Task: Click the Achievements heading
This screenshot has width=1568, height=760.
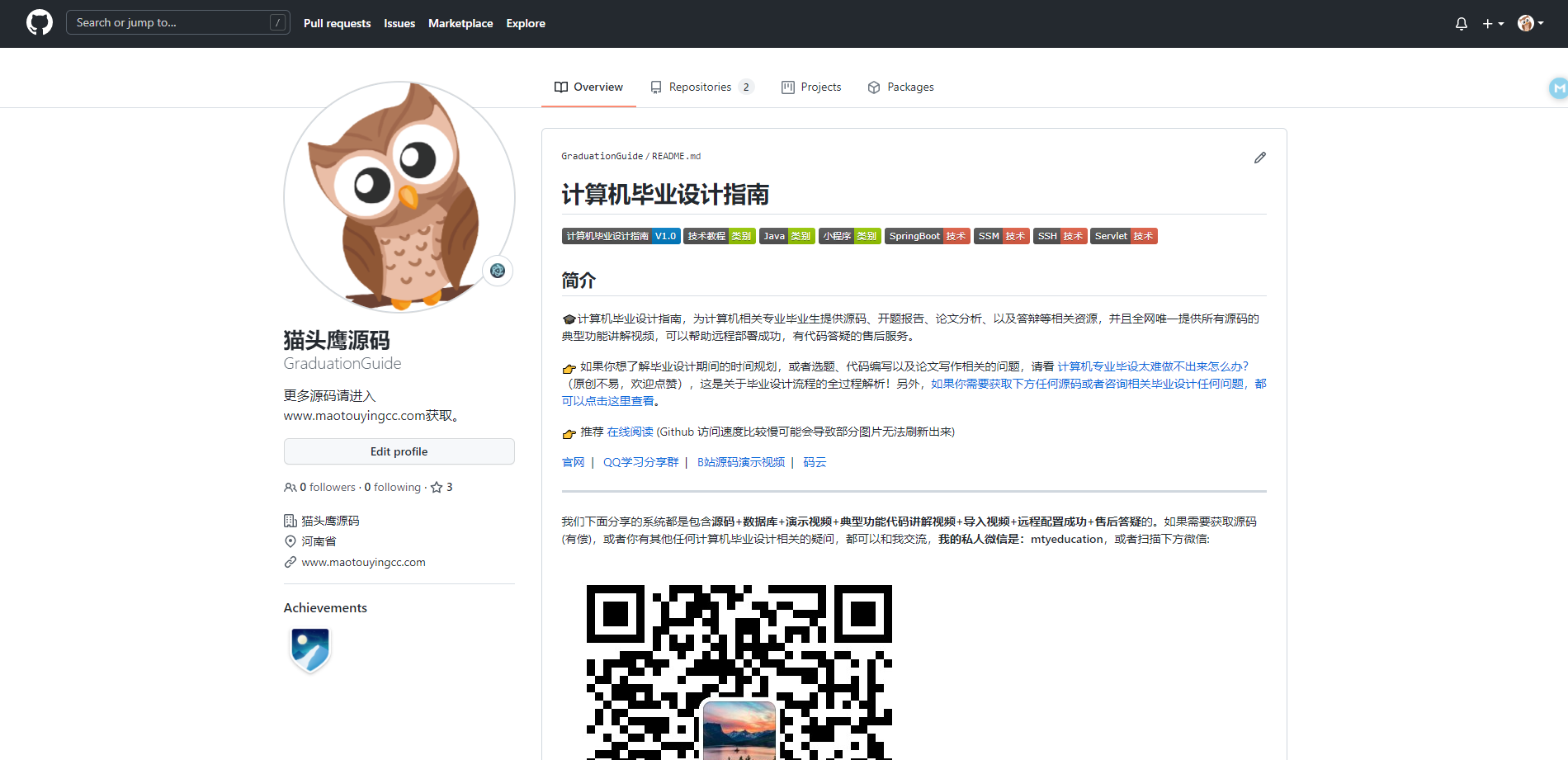Action: pos(325,607)
